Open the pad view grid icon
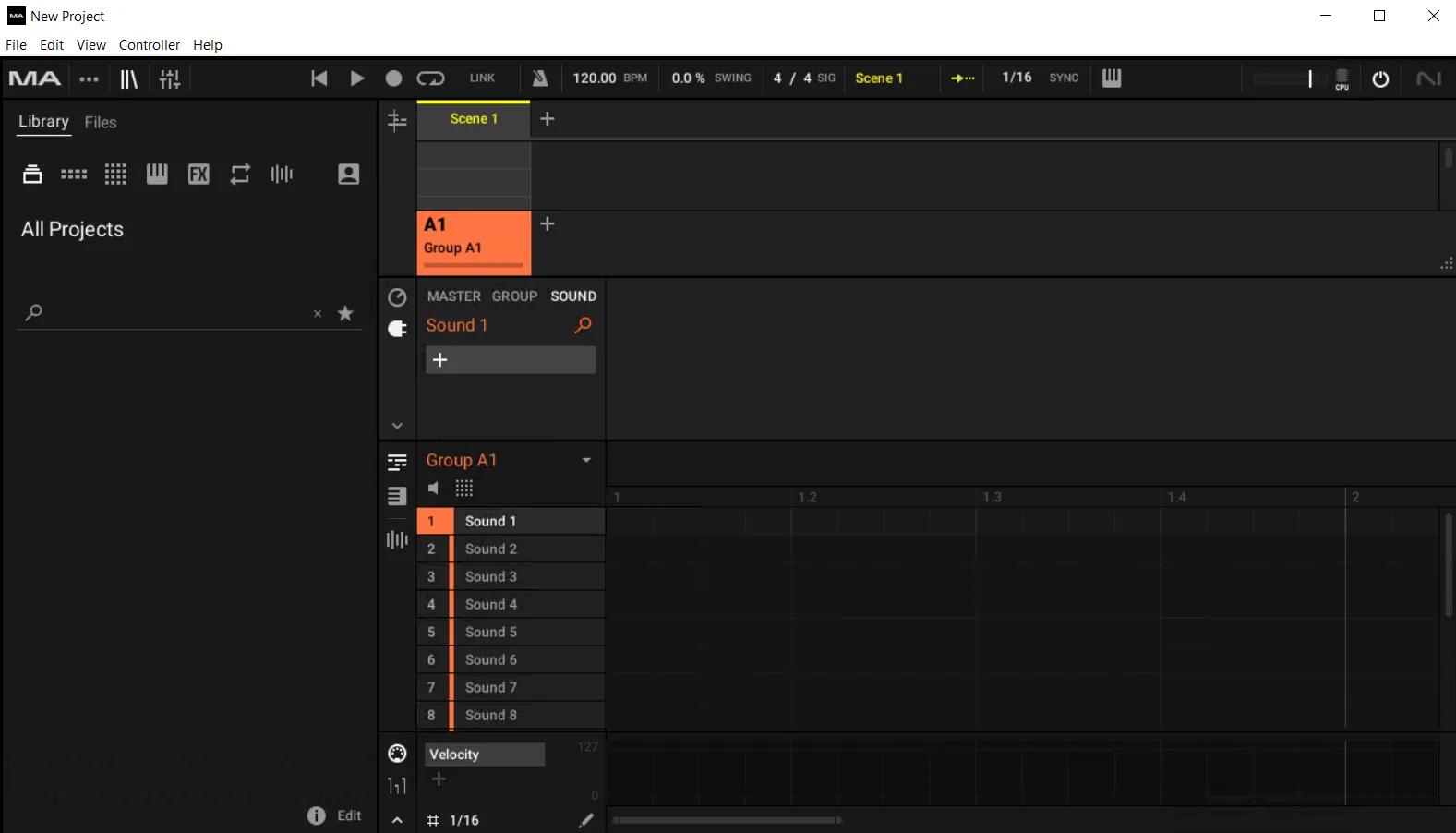Image resolution: width=1456 pixels, height=833 pixels. point(464,488)
